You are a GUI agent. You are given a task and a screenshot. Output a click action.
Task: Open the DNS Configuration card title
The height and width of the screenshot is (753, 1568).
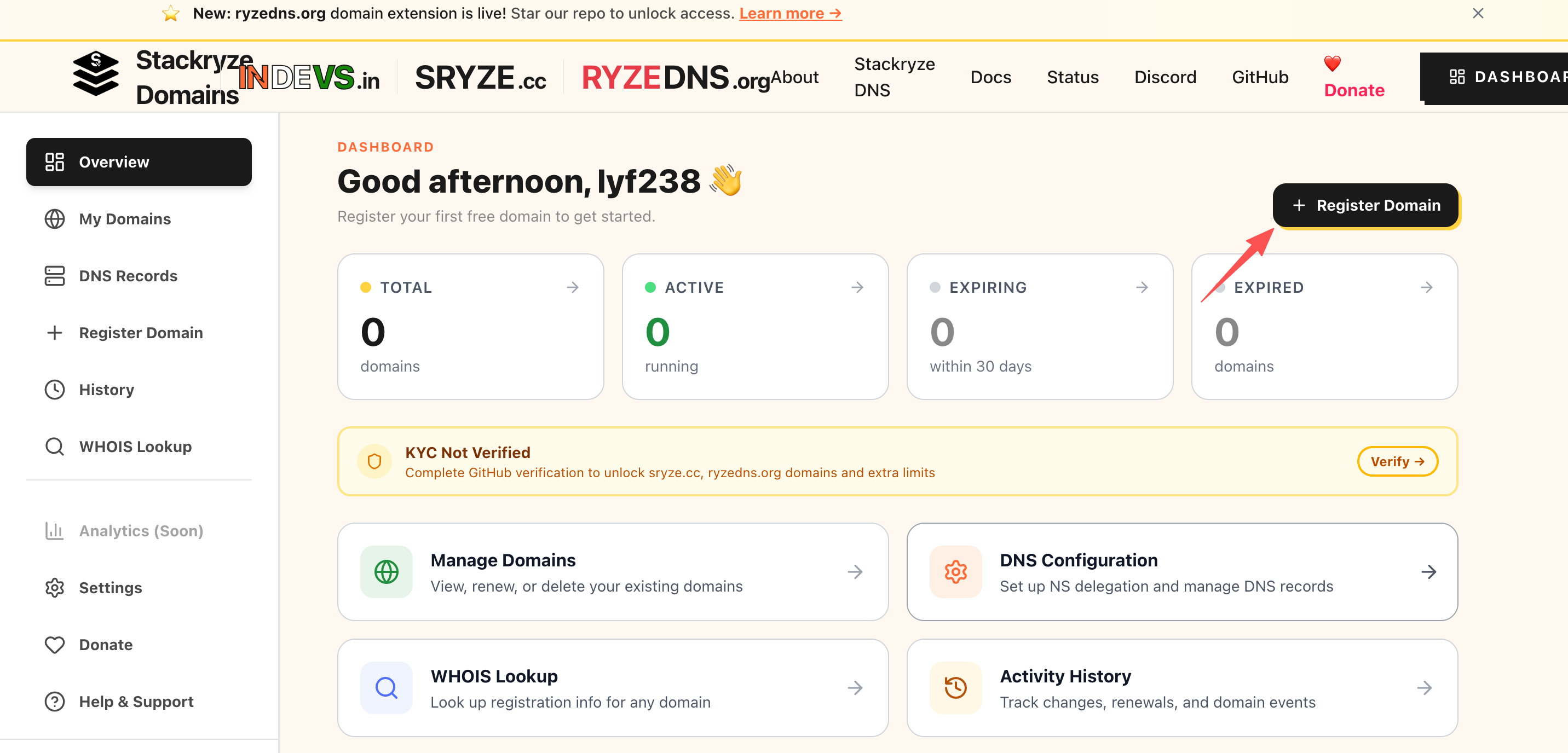click(x=1079, y=560)
